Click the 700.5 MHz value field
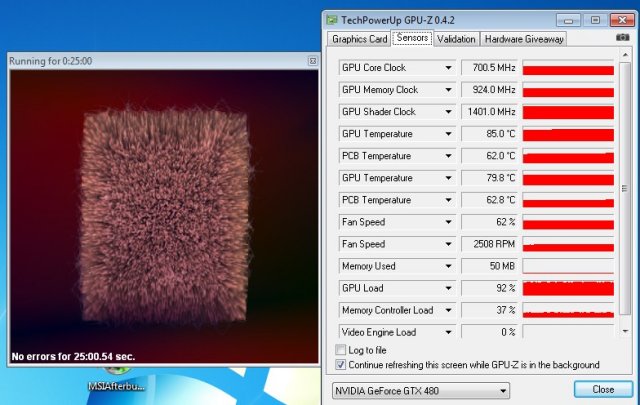 489,67
